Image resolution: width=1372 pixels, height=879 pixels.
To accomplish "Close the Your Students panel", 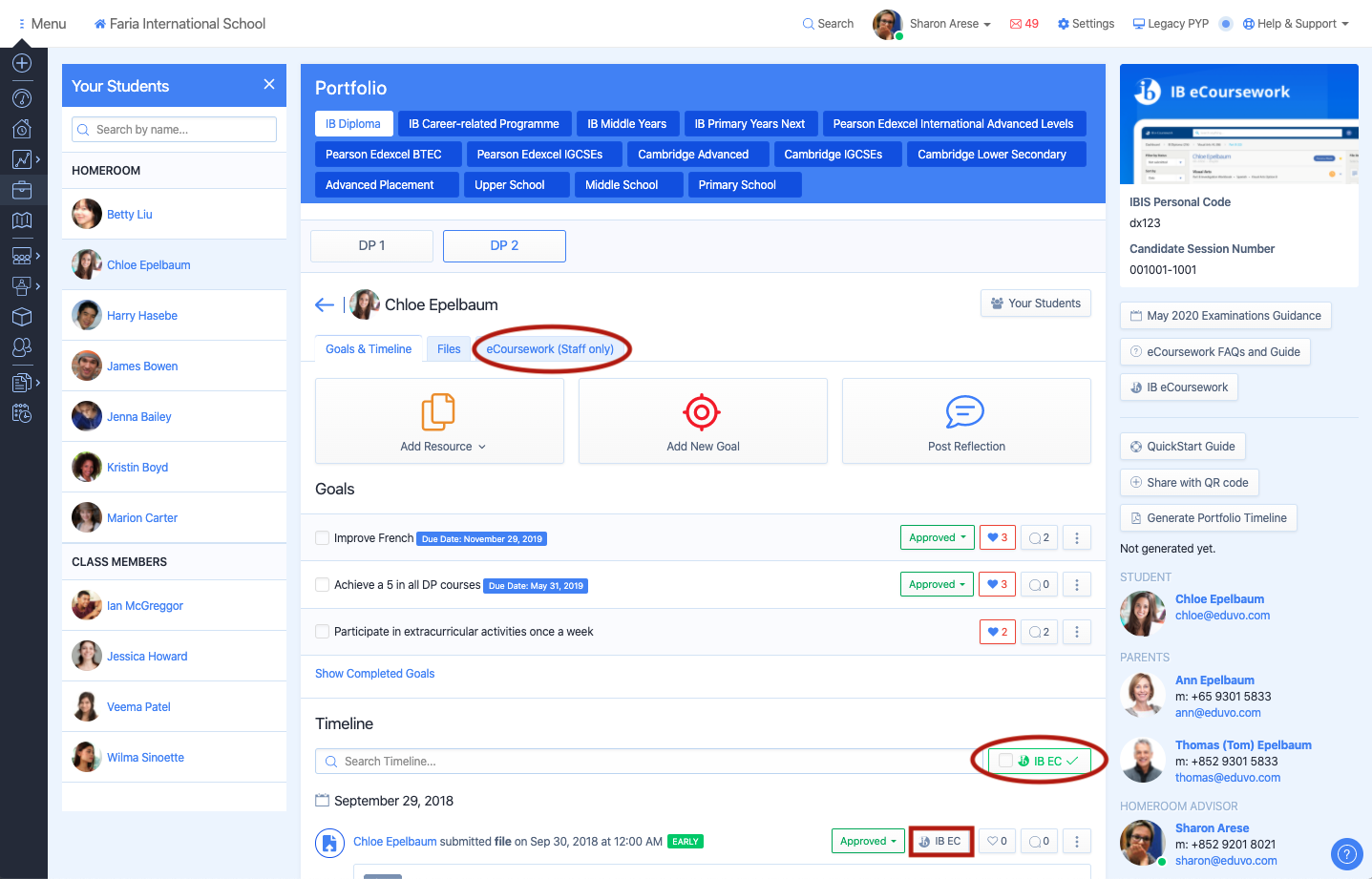I will click(269, 85).
